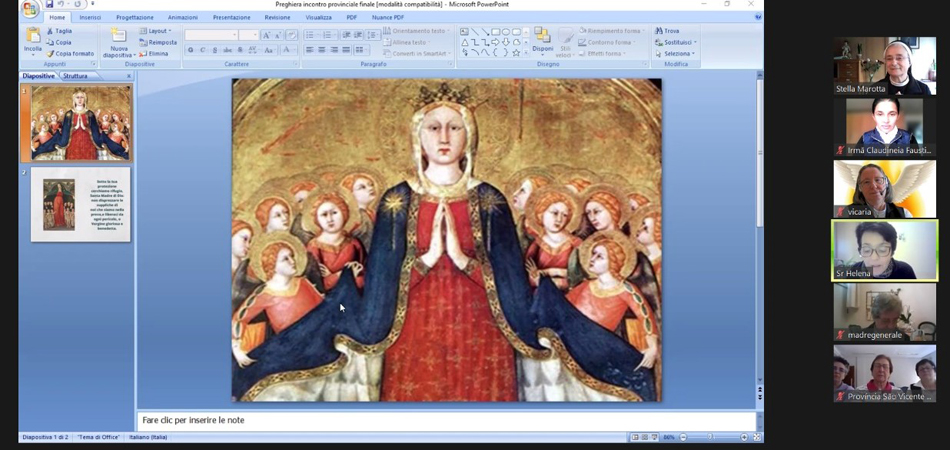
Task: Choose the rectangle shape
Action: pyautogui.click(x=495, y=31)
